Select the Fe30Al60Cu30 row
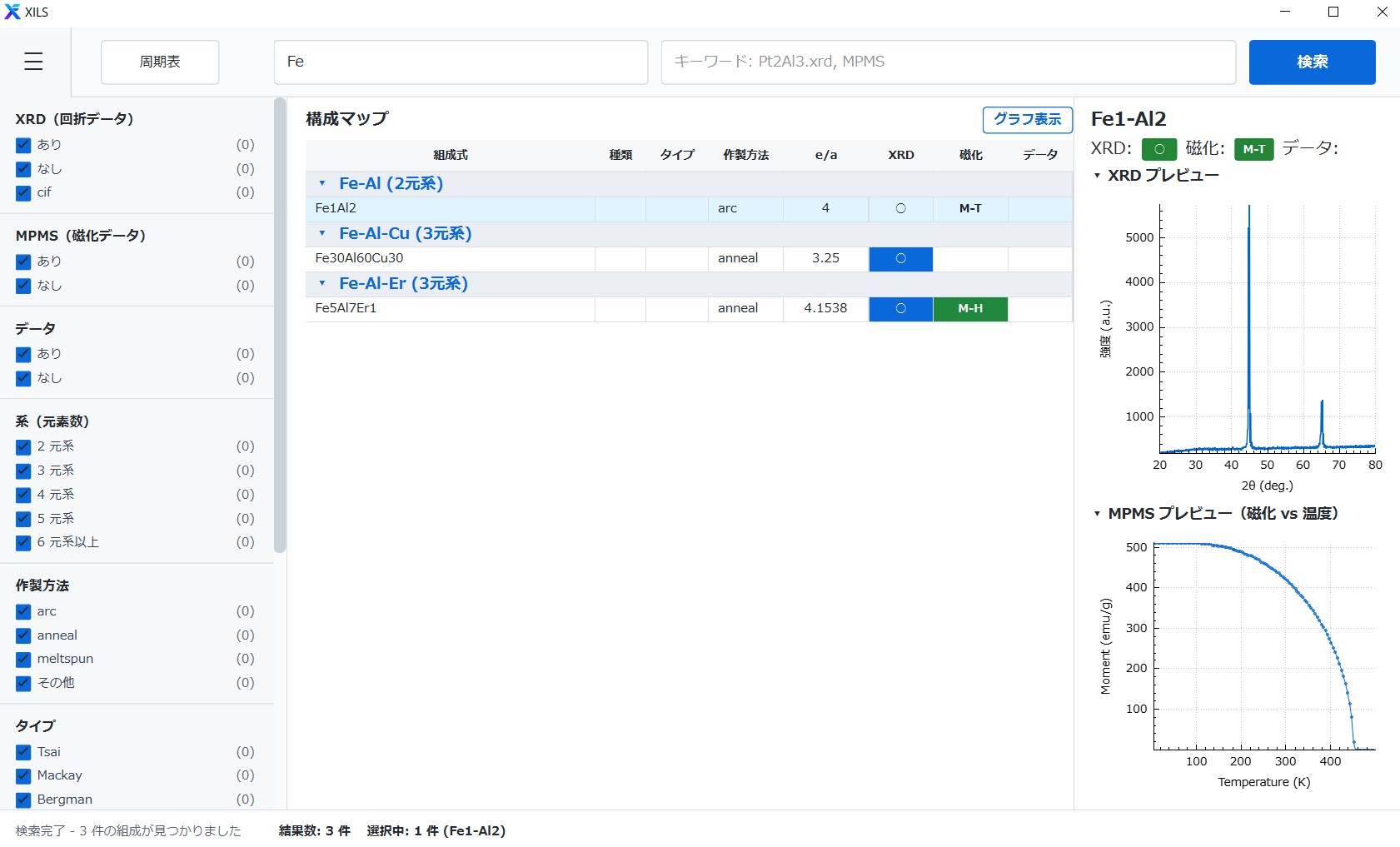 tap(689, 258)
